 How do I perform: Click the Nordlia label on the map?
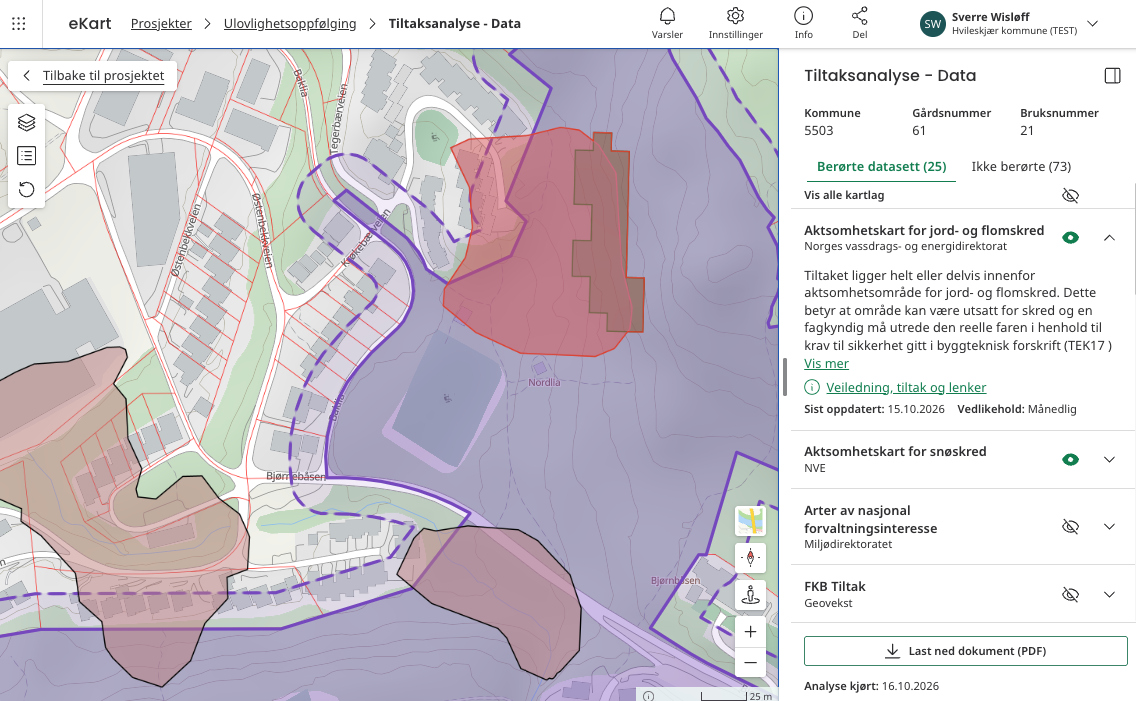pos(543,382)
